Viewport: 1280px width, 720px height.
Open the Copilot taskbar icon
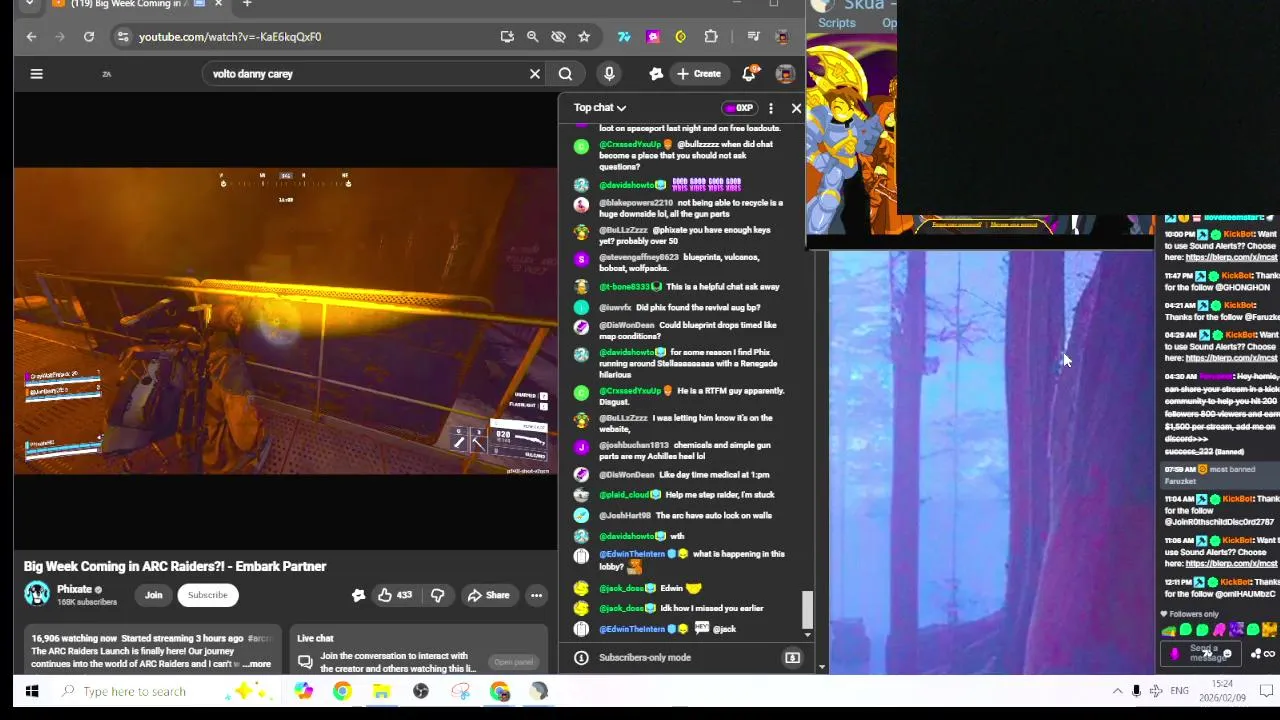(303, 691)
